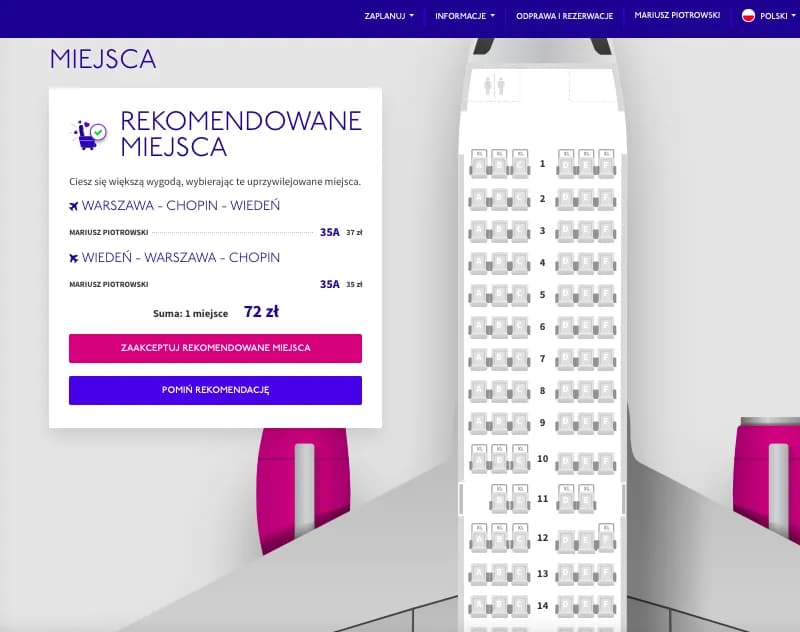This screenshot has height=632, width=800.
Task: Click ZAAKCEPTUJ REKOMENDOWANE MIEJSCA button
Action: pos(214,348)
